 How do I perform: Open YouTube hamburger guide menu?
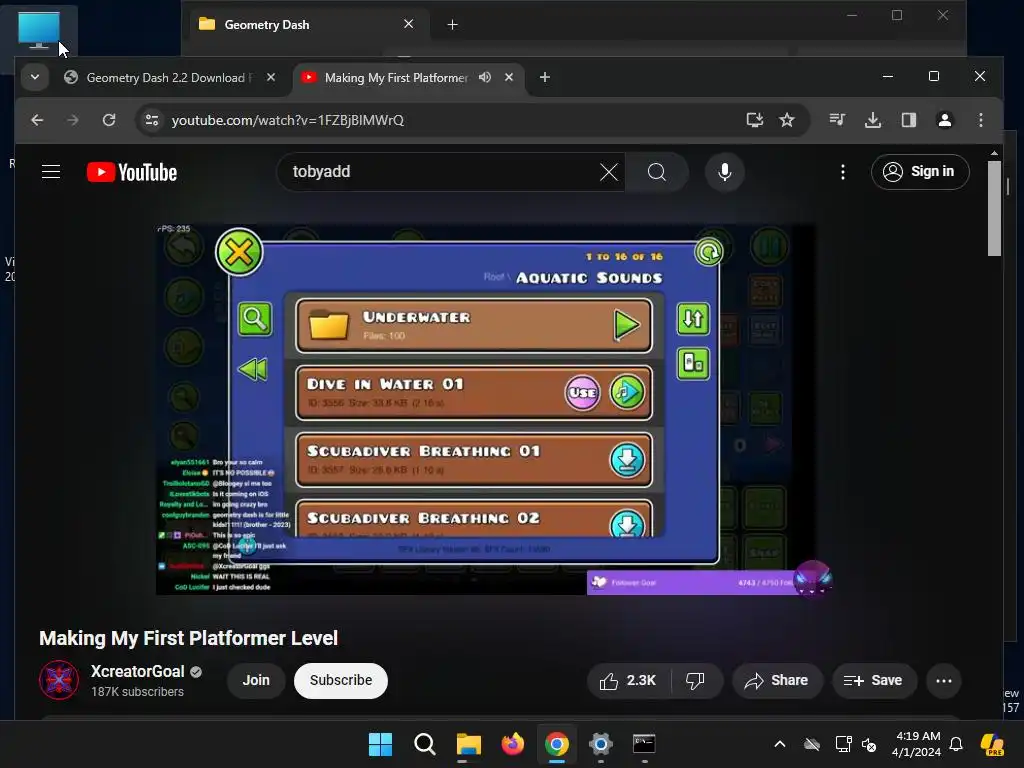pyautogui.click(x=51, y=172)
